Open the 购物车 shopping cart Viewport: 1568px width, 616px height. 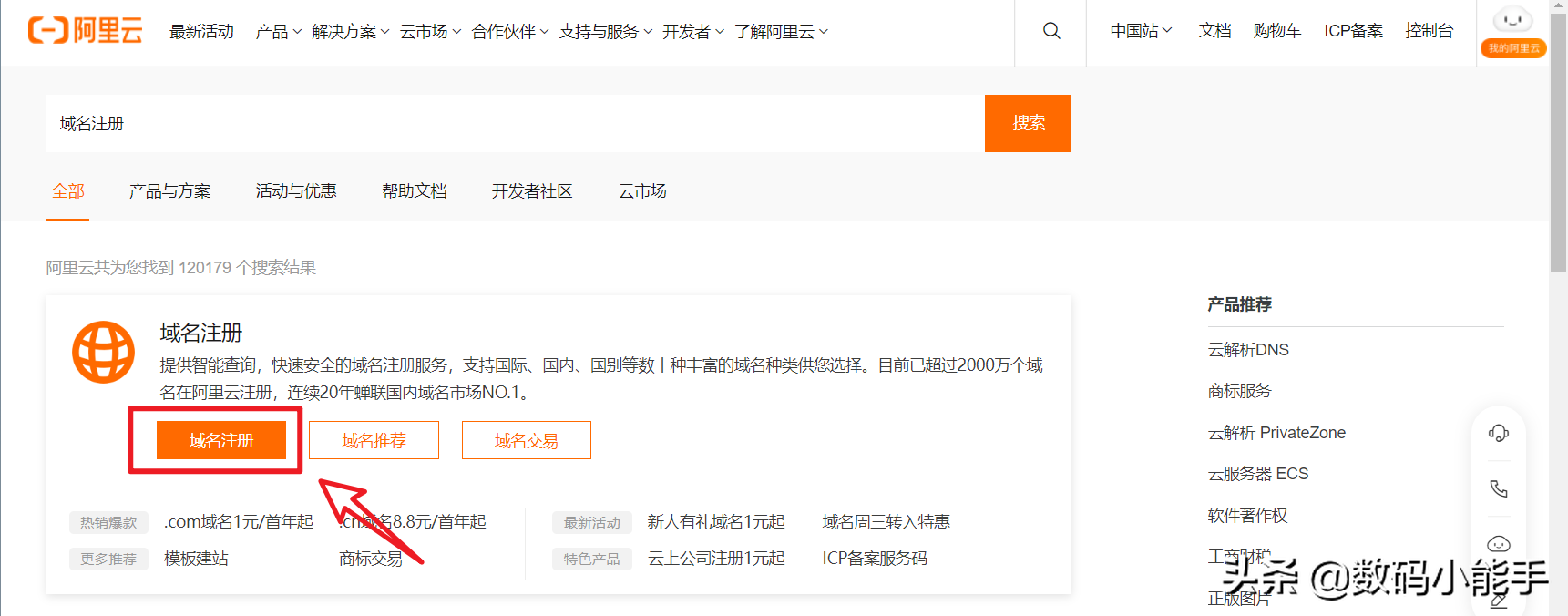click(x=1276, y=31)
